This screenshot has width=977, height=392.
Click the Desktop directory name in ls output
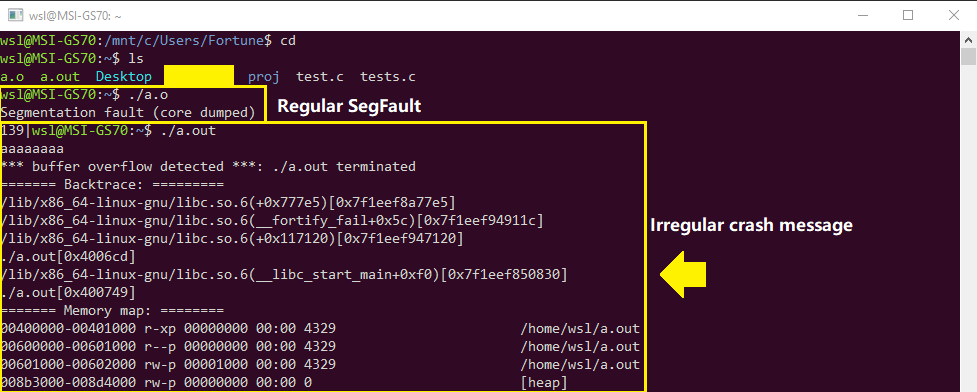123,77
